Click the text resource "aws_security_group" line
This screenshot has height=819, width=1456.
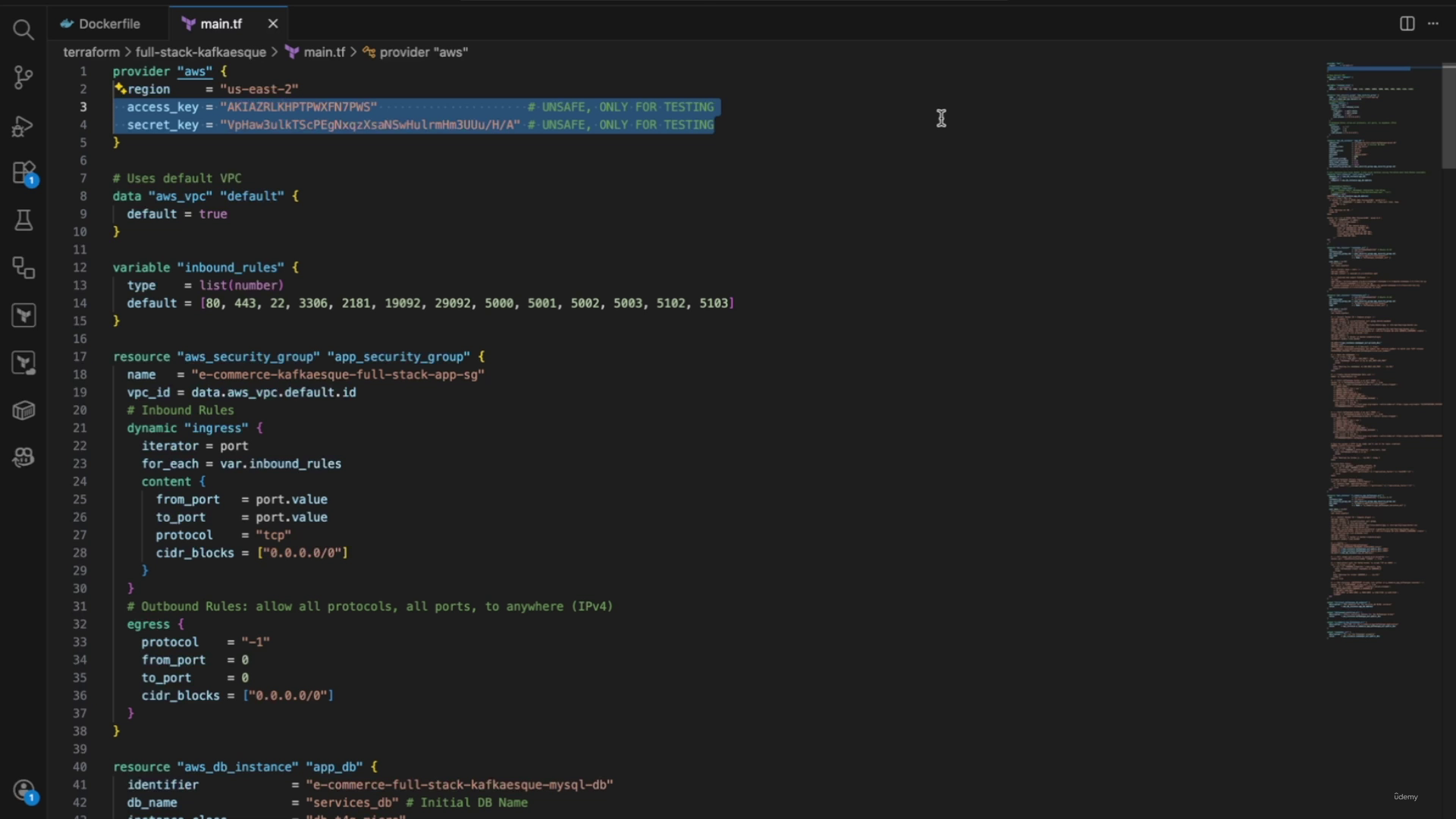(299, 356)
